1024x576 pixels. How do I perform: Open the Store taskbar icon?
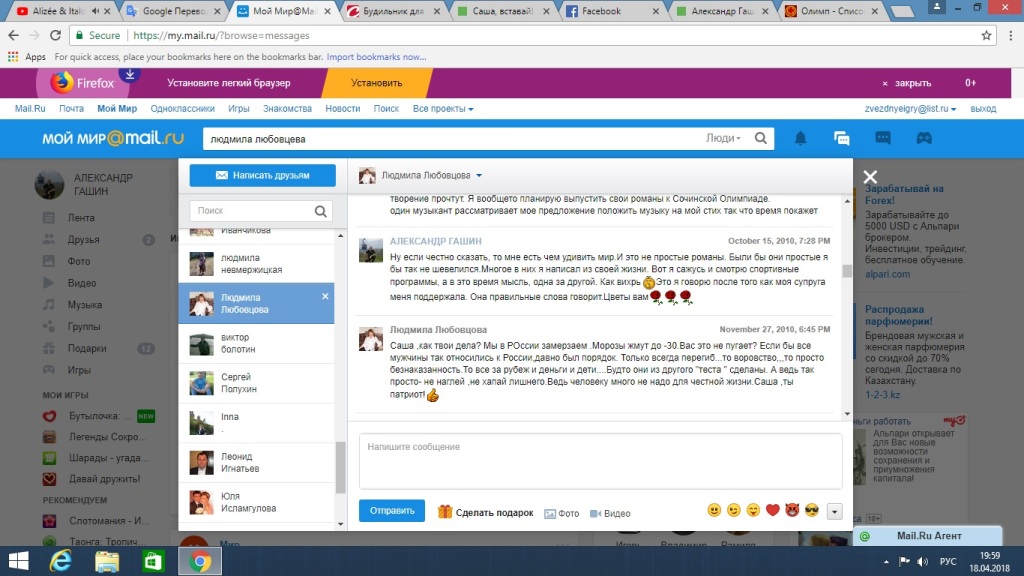pyautogui.click(x=153, y=561)
